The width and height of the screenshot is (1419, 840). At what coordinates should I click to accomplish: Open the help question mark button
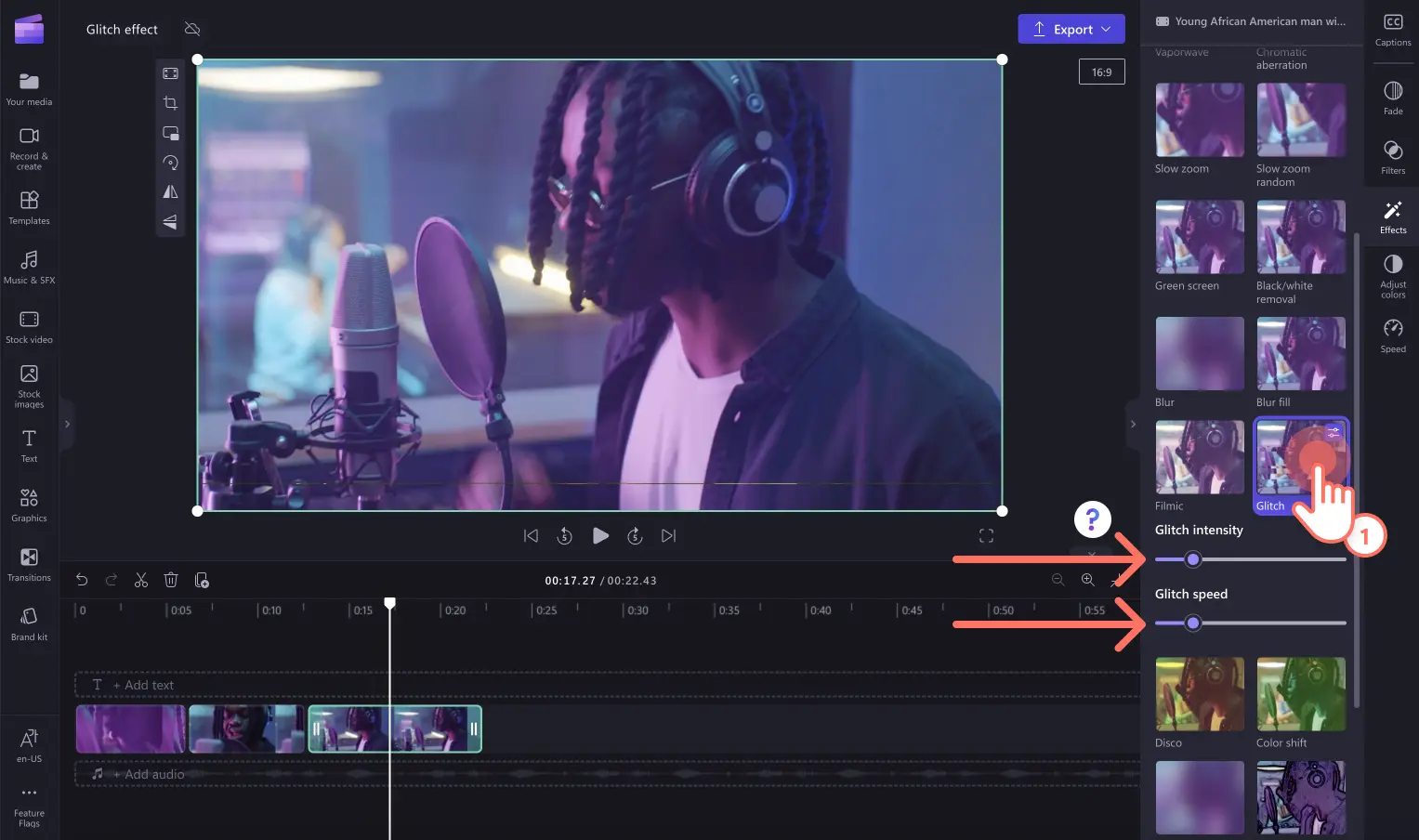tap(1093, 519)
